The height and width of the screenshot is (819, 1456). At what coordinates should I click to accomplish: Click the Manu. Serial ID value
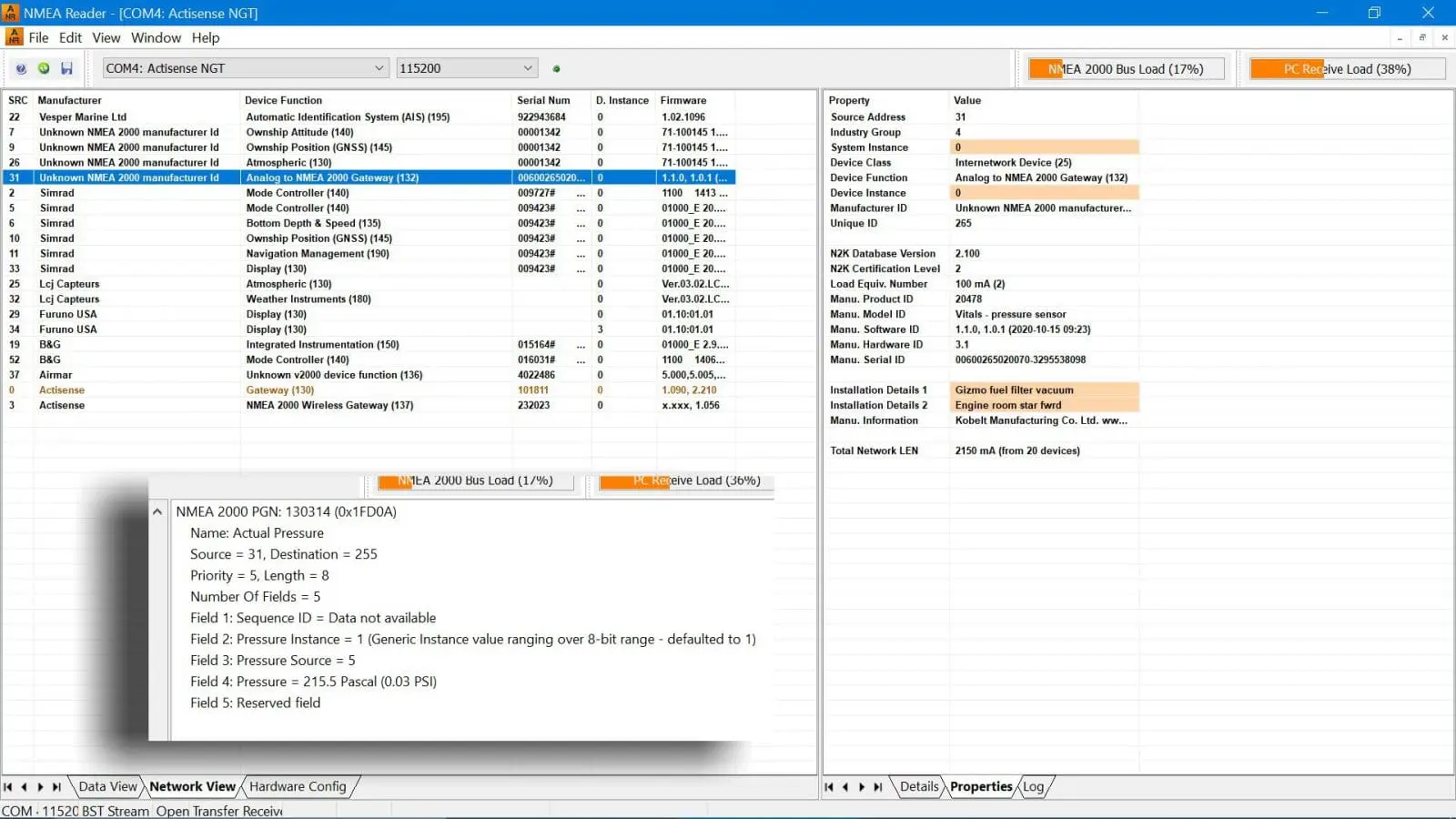(1020, 360)
